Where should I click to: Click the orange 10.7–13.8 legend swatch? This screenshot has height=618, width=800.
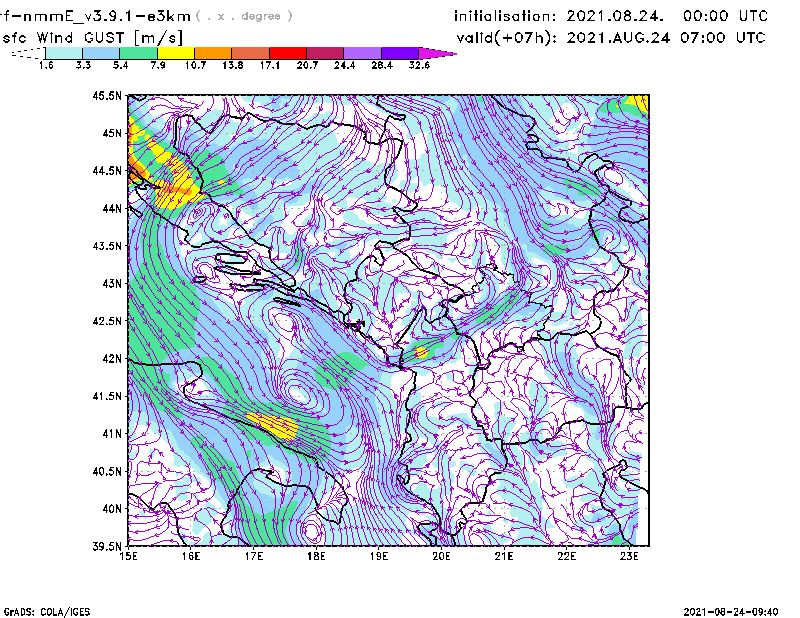click(213, 53)
